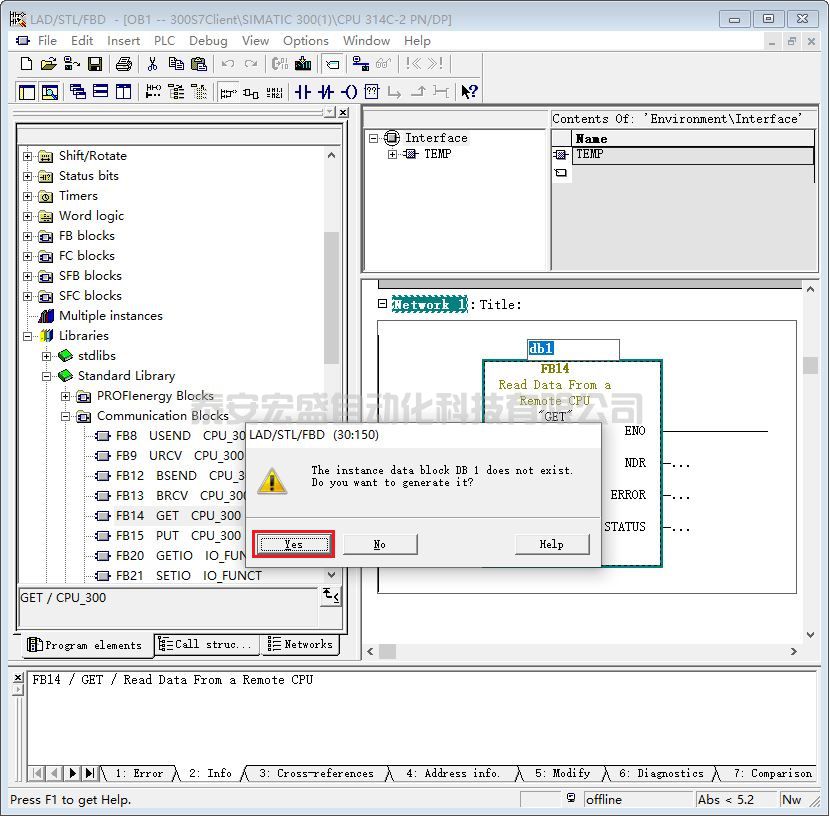830x818 pixels.
Task: Click Yes to generate the instance DB
Action: [292, 544]
